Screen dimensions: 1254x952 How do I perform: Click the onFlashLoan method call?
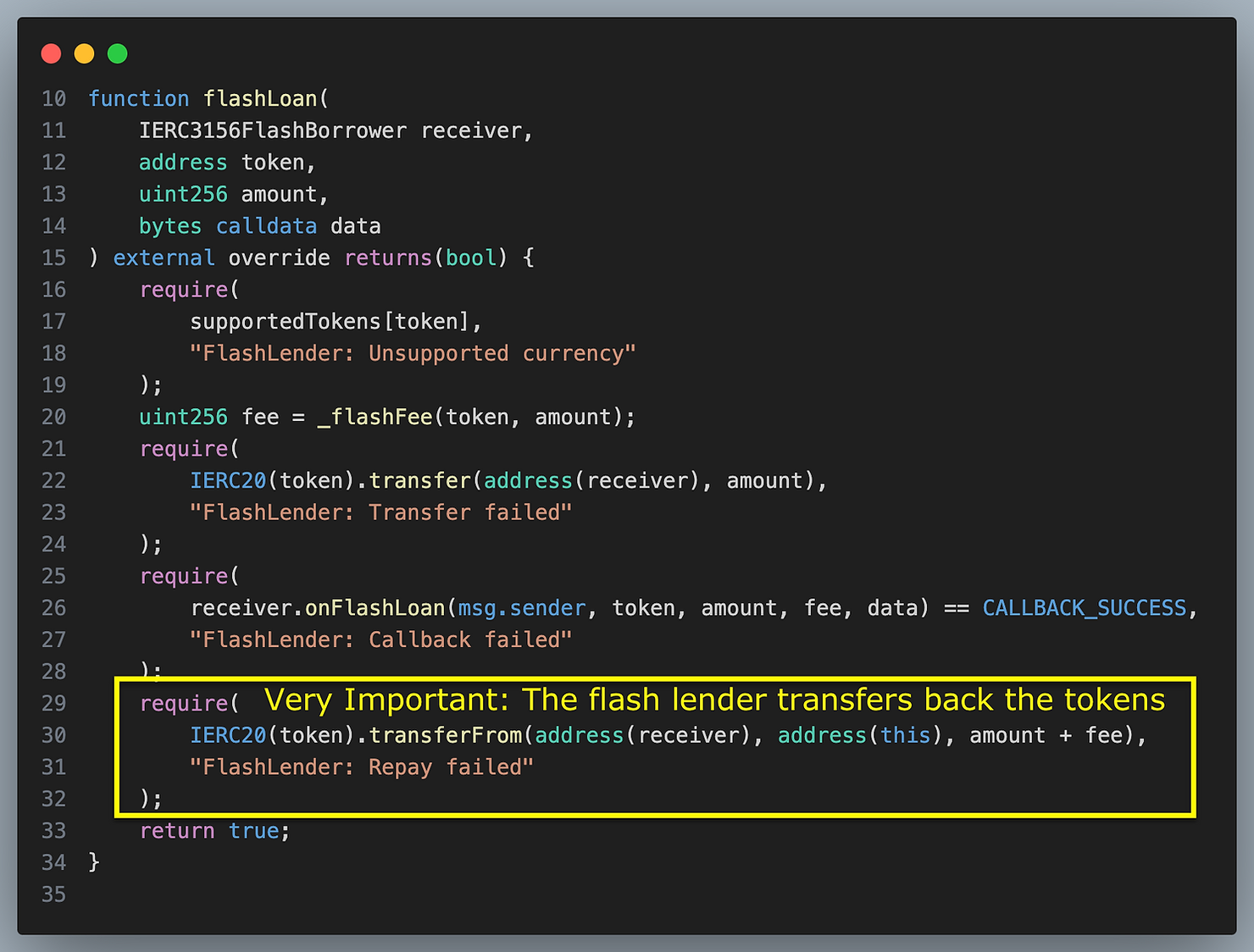coord(375,608)
